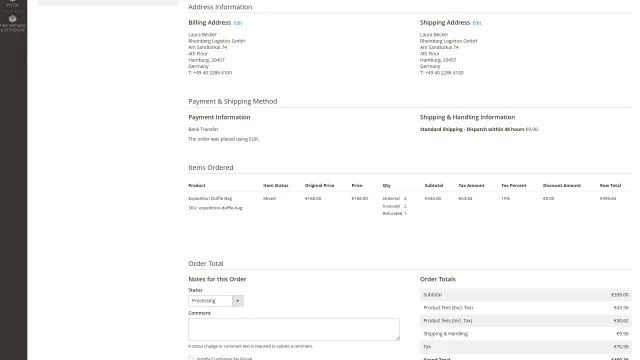Select the Invoiced 2 quantity line
The width and height of the screenshot is (640, 360).
[394, 206]
